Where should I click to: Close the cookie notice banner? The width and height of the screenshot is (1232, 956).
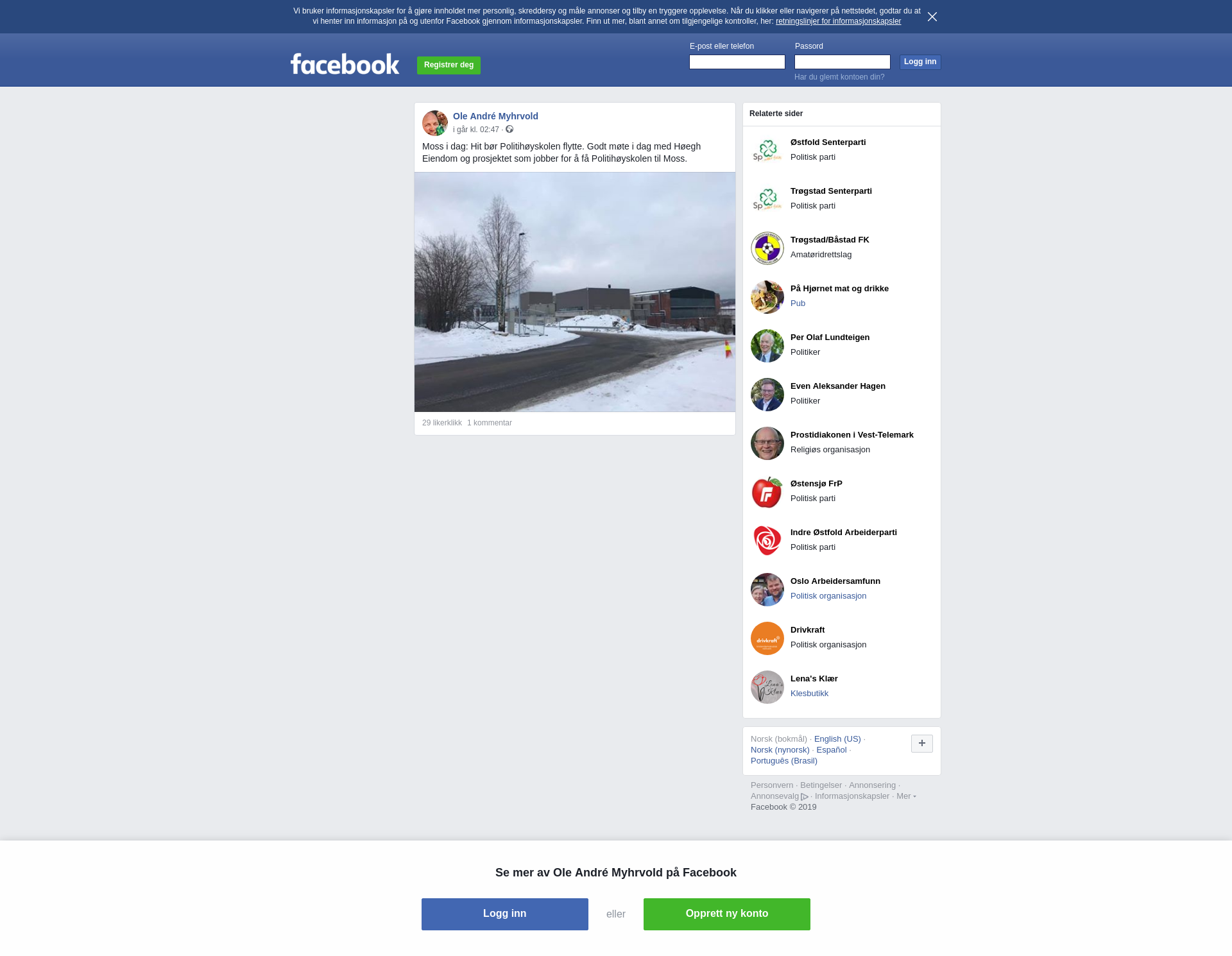932,17
